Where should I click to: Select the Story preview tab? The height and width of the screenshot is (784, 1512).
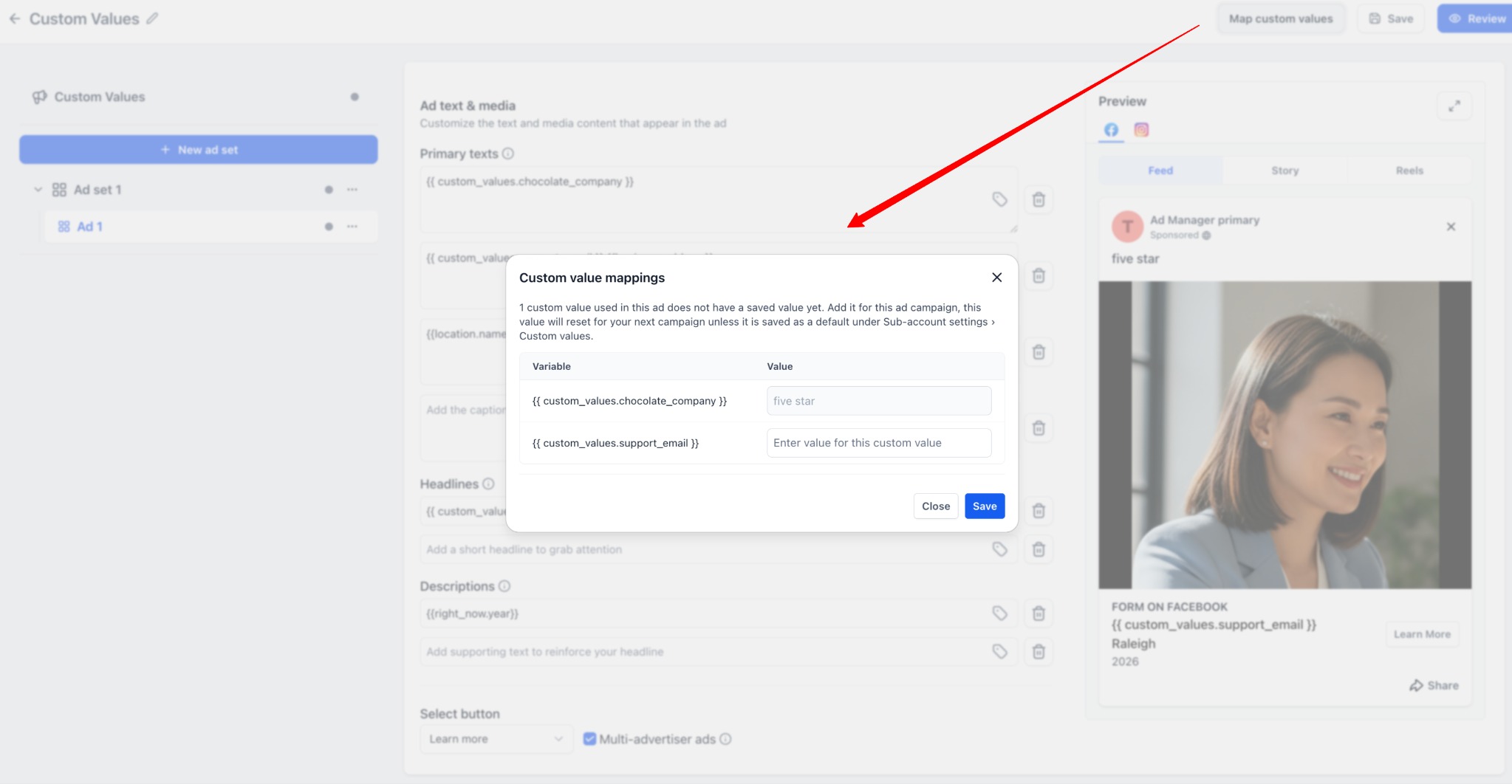[1285, 171]
